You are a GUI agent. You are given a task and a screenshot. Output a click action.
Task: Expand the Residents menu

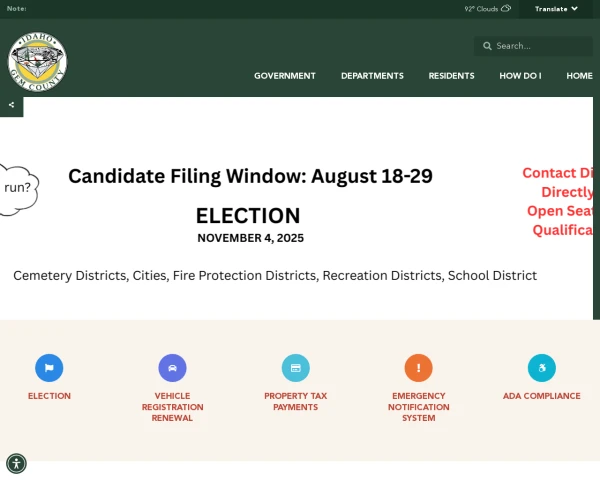[452, 76]
